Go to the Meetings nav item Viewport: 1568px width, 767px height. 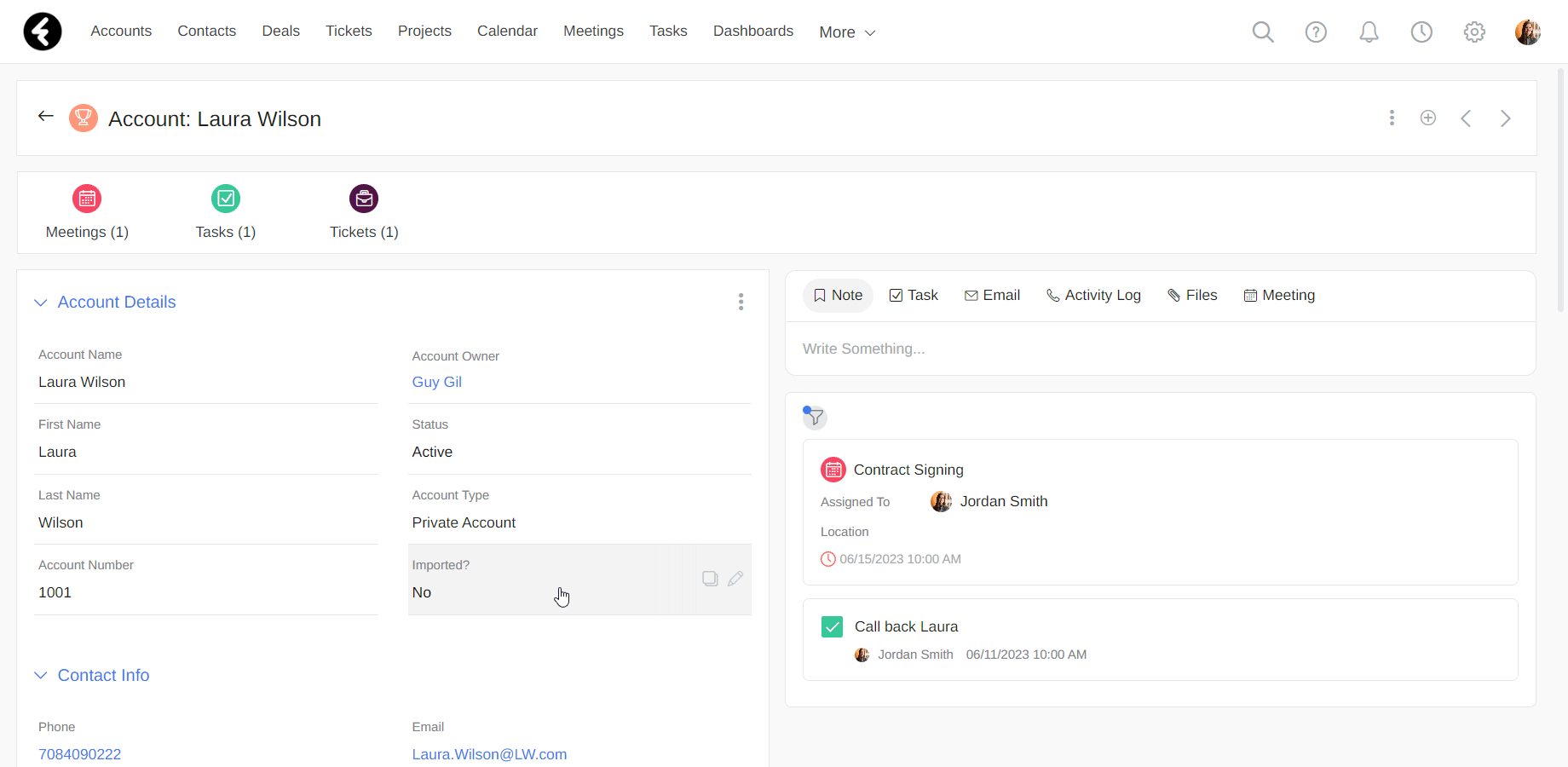pos(593,31)
